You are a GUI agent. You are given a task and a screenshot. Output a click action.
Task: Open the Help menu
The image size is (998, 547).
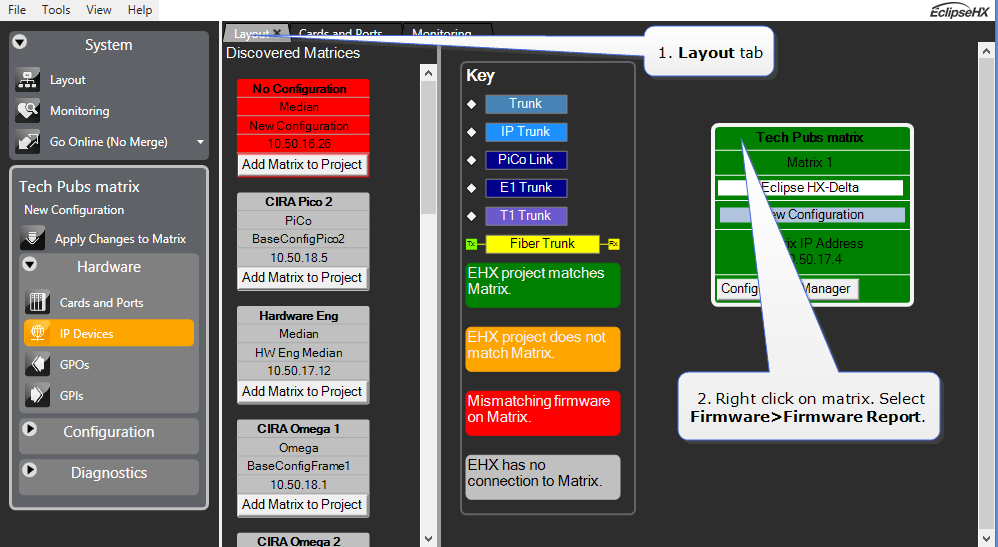[140, 9]
